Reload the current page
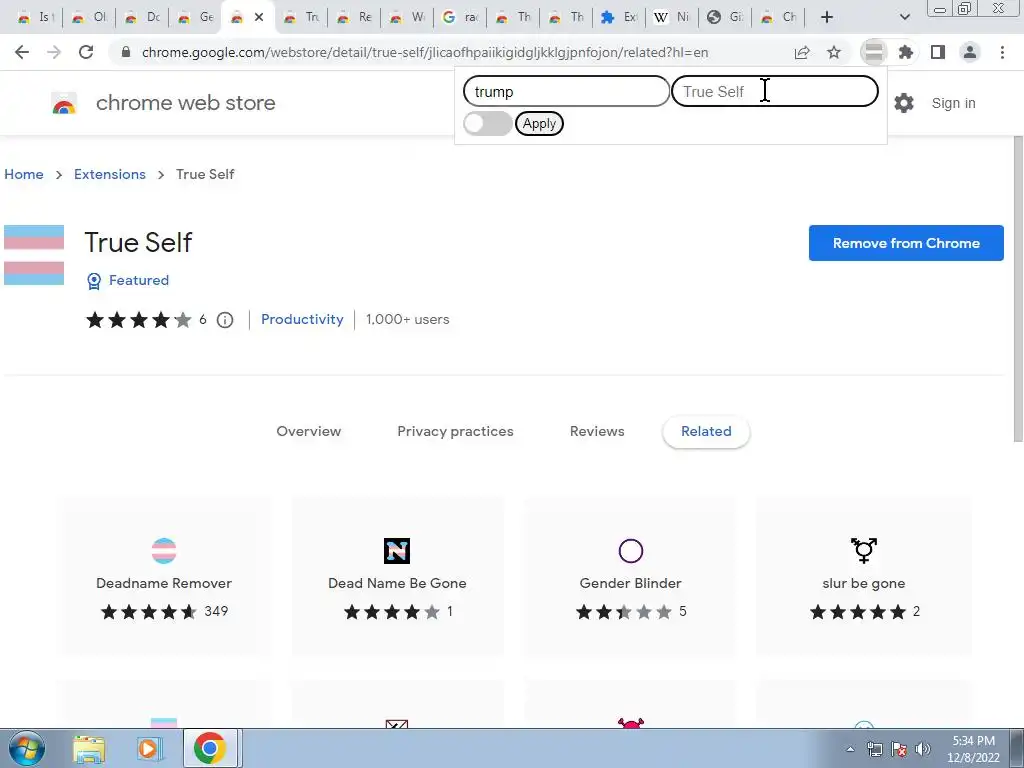Screen dimensions: 1024x768 (86, 52)
